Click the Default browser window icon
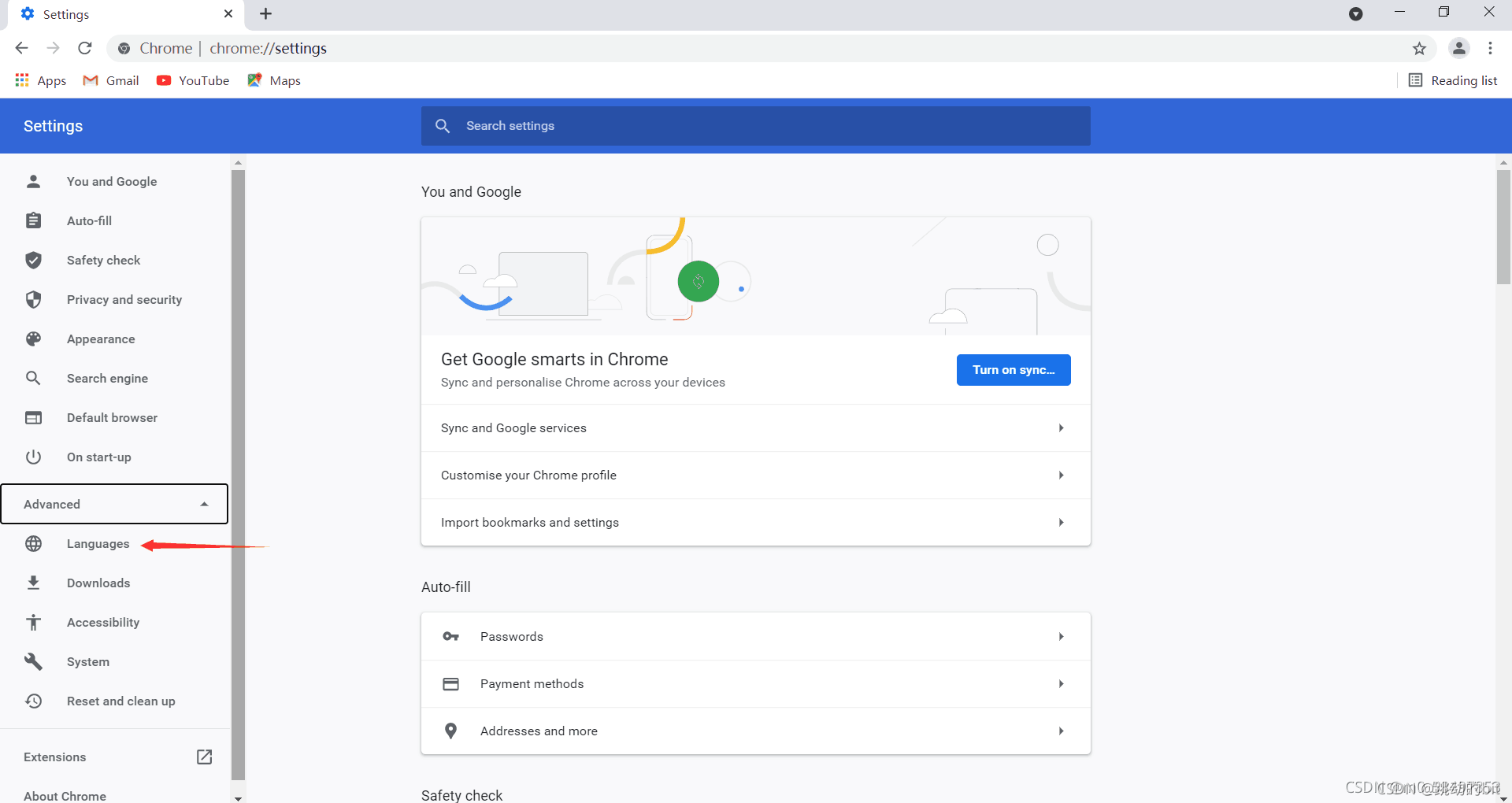This screenshot has width=1512, height=803. 33,417
